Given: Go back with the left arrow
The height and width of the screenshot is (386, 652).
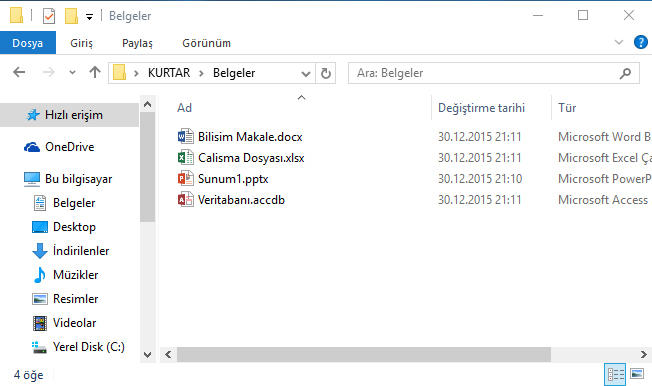Looking at the screenshot, I should pyautogui.click(x=19, y=72).
